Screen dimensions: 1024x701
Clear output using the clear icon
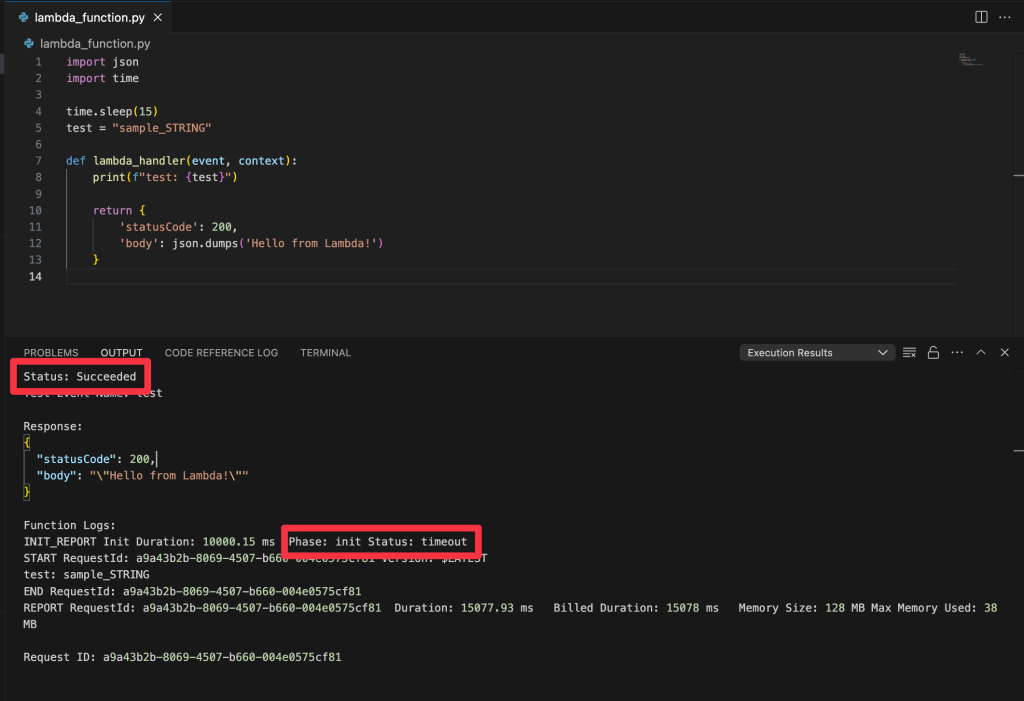point(909,353)
